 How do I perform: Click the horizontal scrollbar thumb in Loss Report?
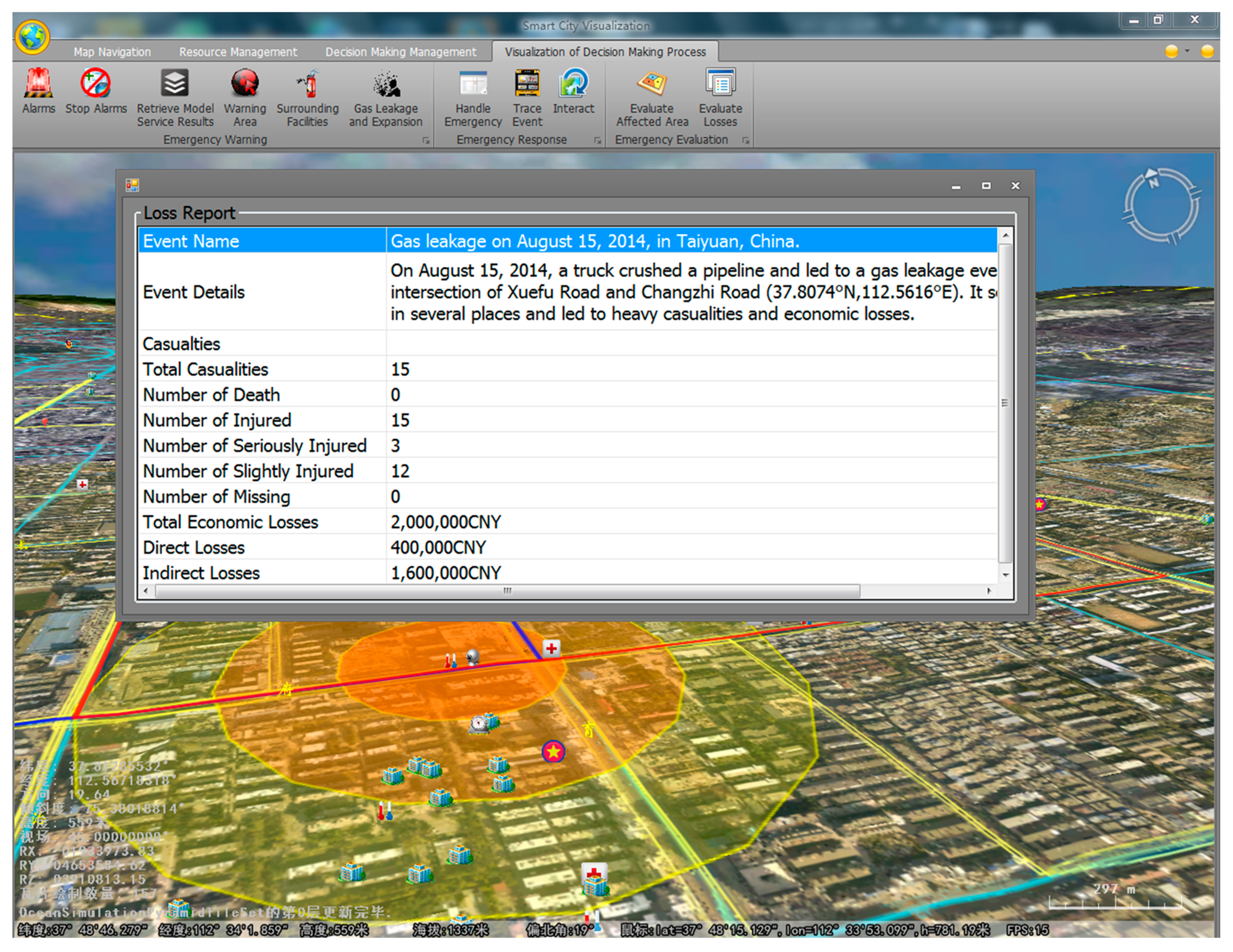click(x=507, y=591)
